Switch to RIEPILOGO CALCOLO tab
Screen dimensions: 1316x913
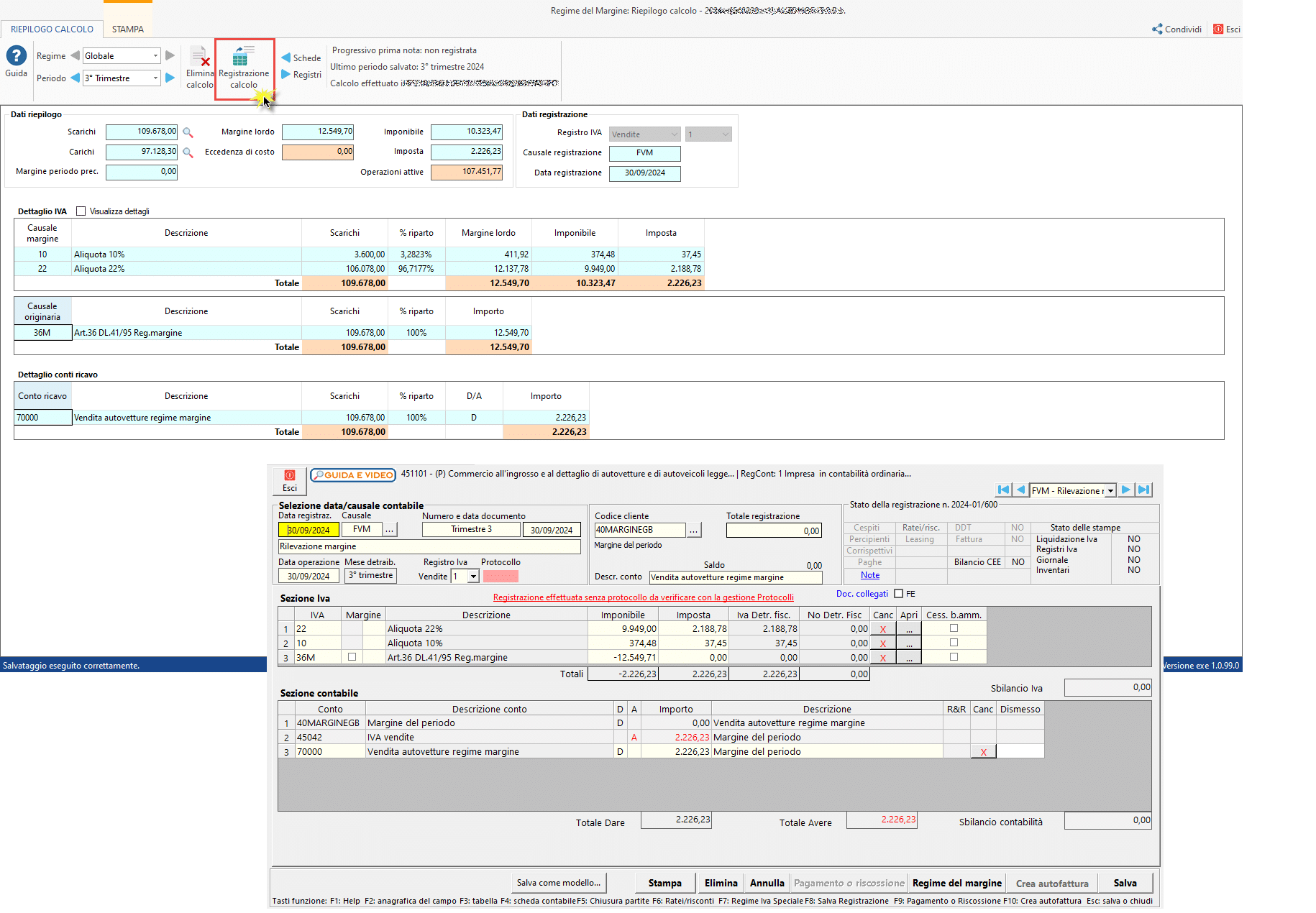point(52,29)
